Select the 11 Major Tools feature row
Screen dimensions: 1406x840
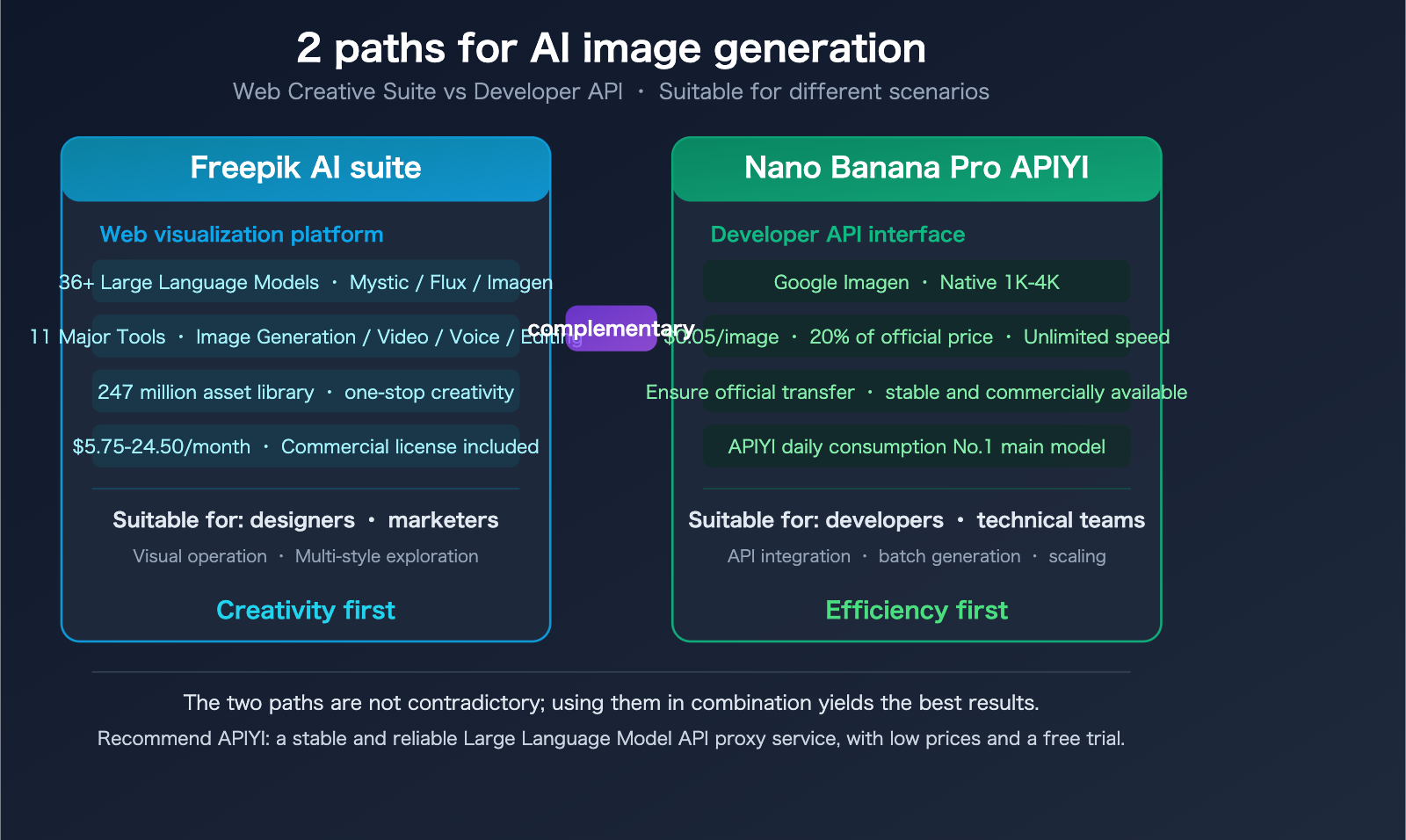305,337
